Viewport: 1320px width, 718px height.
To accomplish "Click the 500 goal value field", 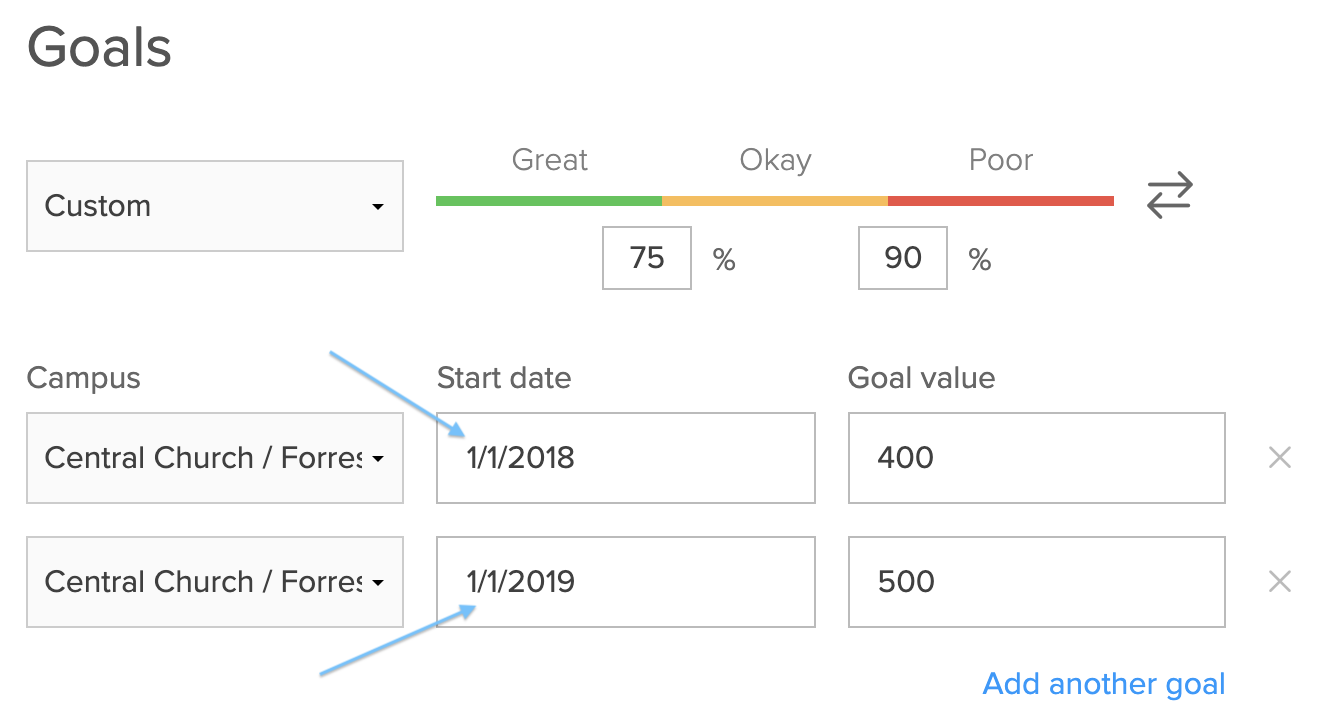I will pos(1036,581).
